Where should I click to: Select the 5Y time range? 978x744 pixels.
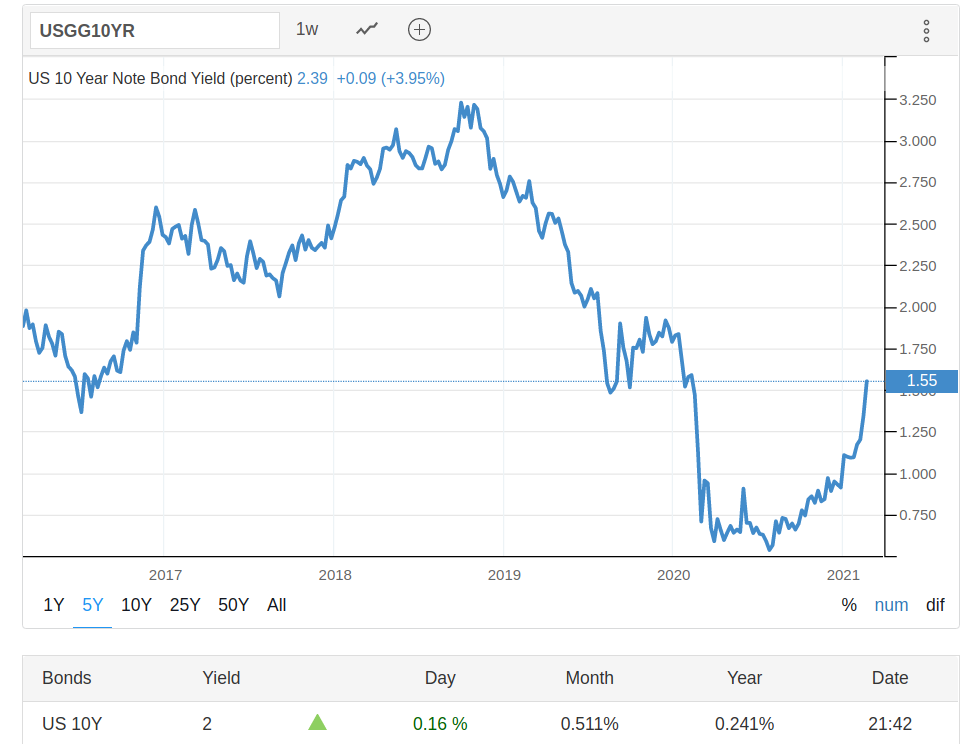[93, 604]
